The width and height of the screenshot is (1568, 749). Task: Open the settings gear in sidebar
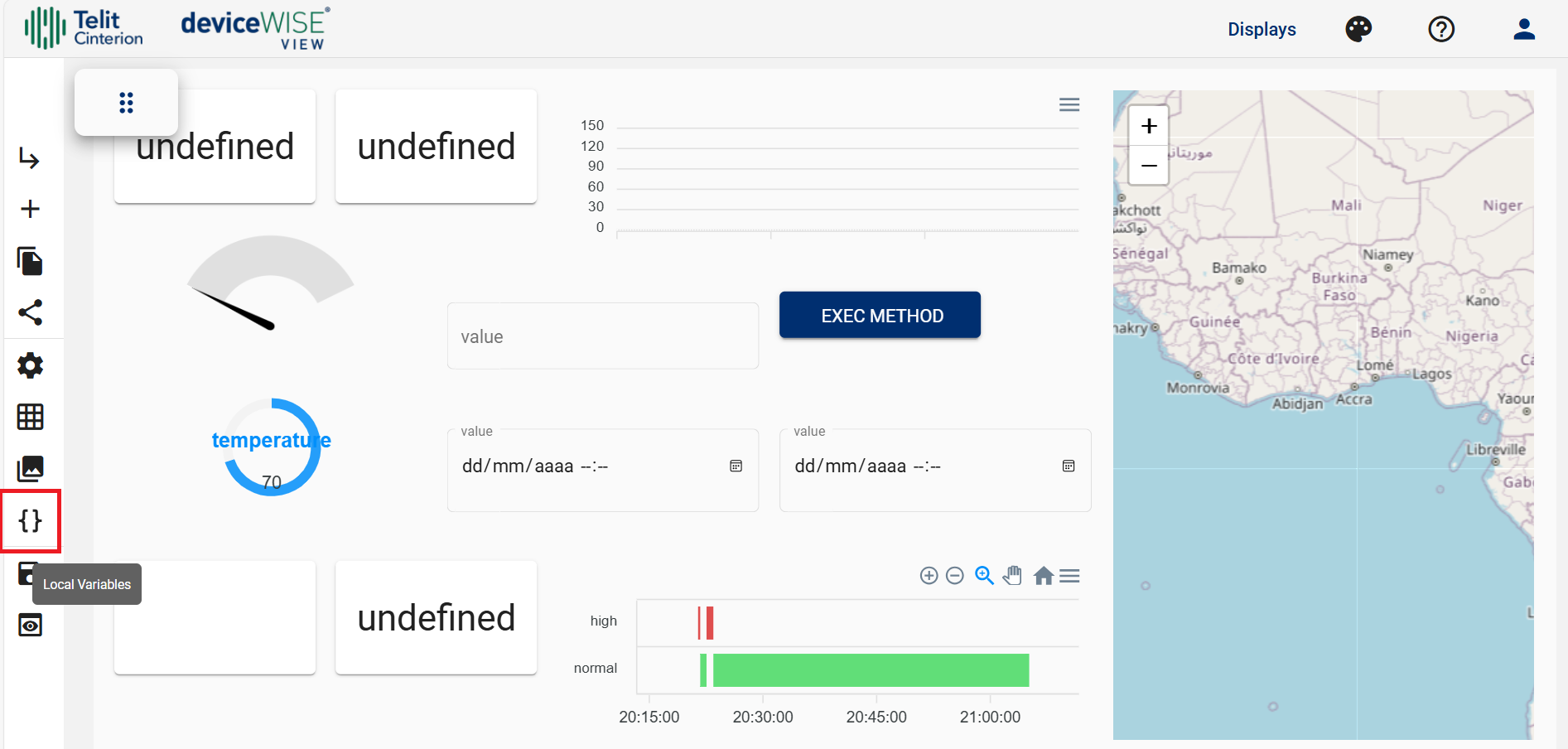tap(31, 365)
